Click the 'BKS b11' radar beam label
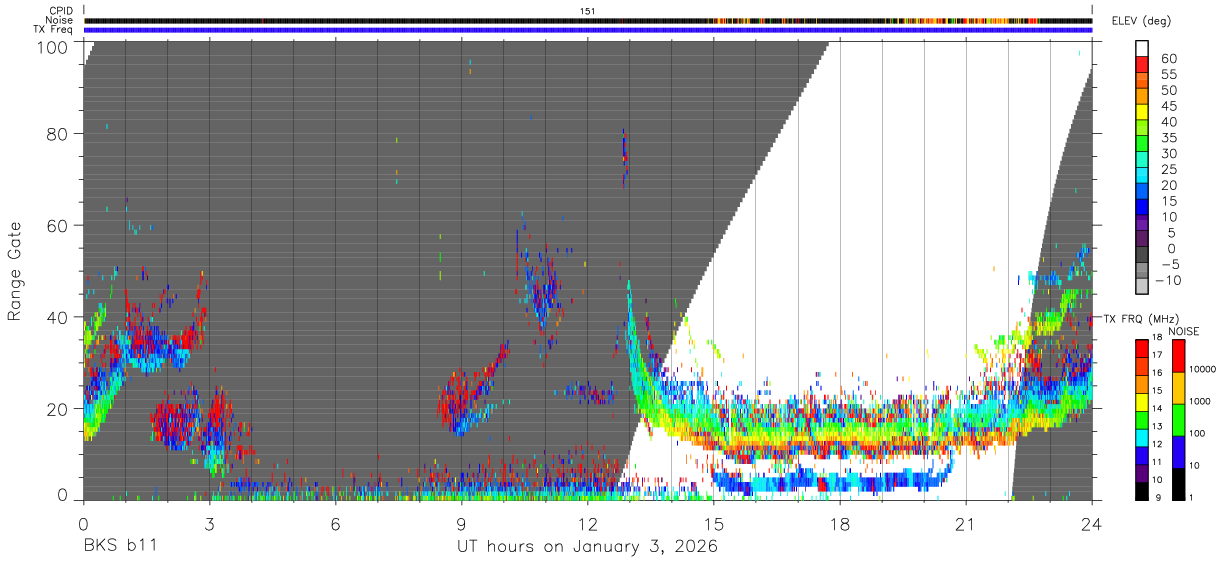 pos(119,547)
